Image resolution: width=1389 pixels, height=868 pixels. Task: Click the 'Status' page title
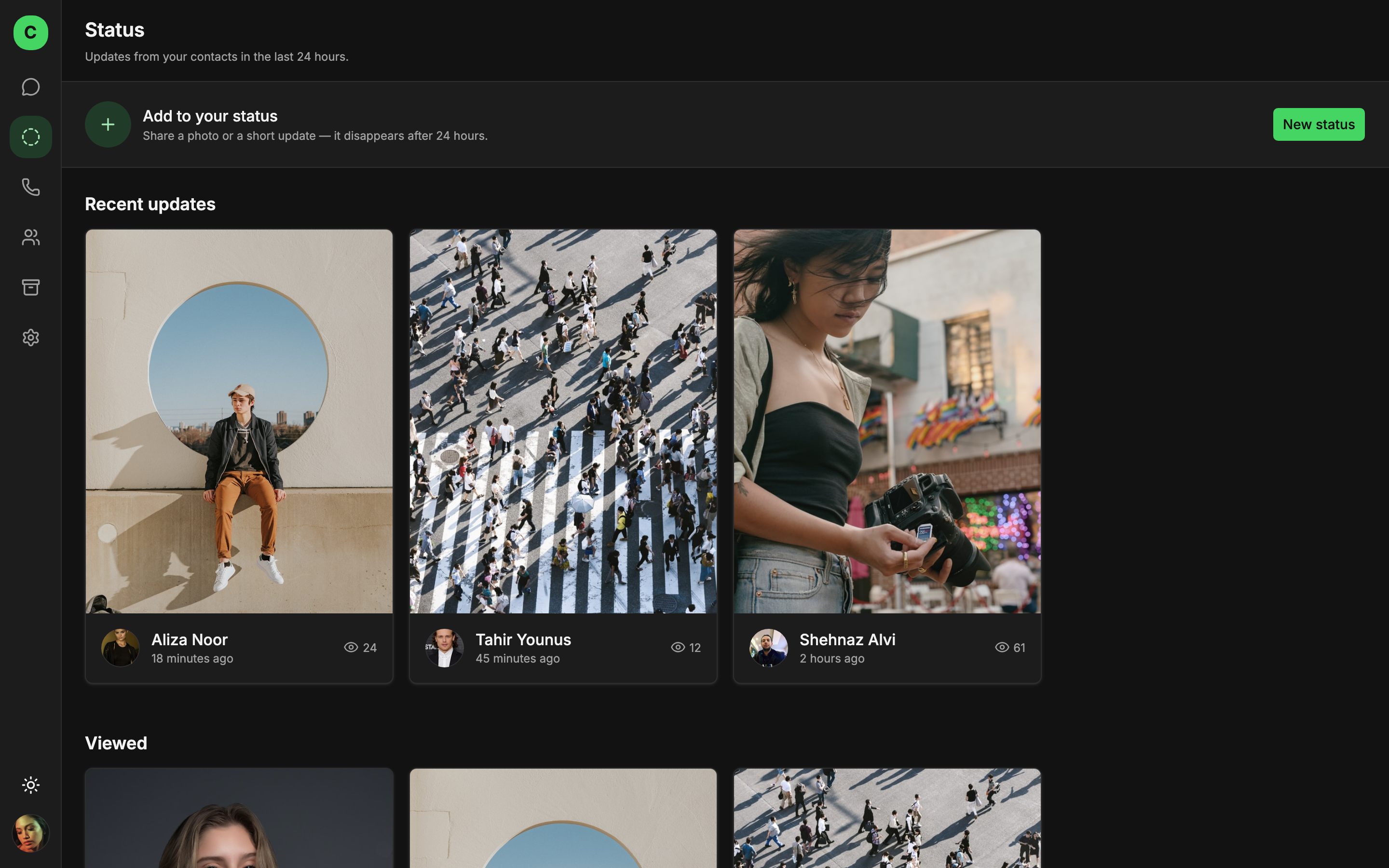click(115, 30)
